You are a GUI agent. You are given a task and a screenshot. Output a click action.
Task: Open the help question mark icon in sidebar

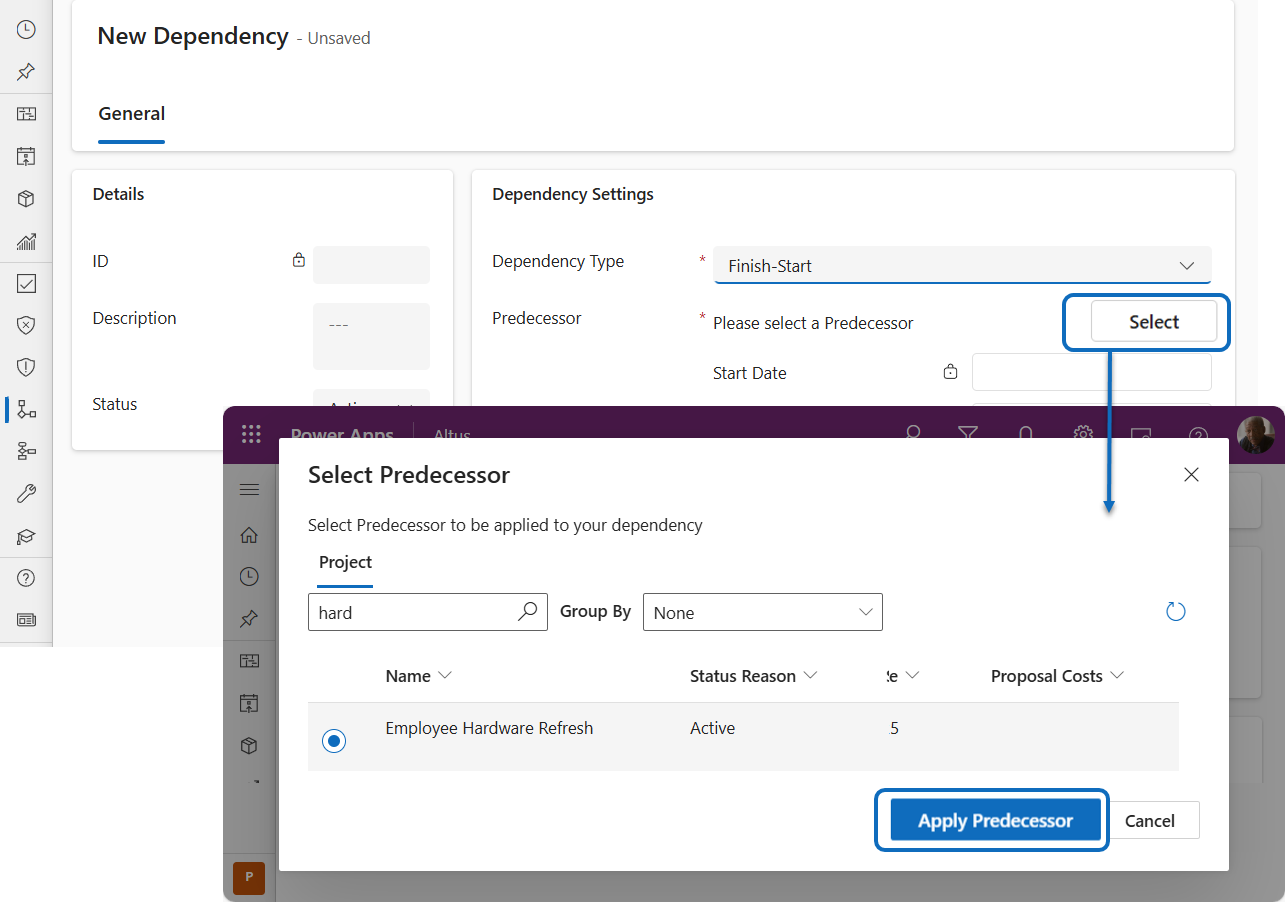pyautogui.click(x=26, y=578)
